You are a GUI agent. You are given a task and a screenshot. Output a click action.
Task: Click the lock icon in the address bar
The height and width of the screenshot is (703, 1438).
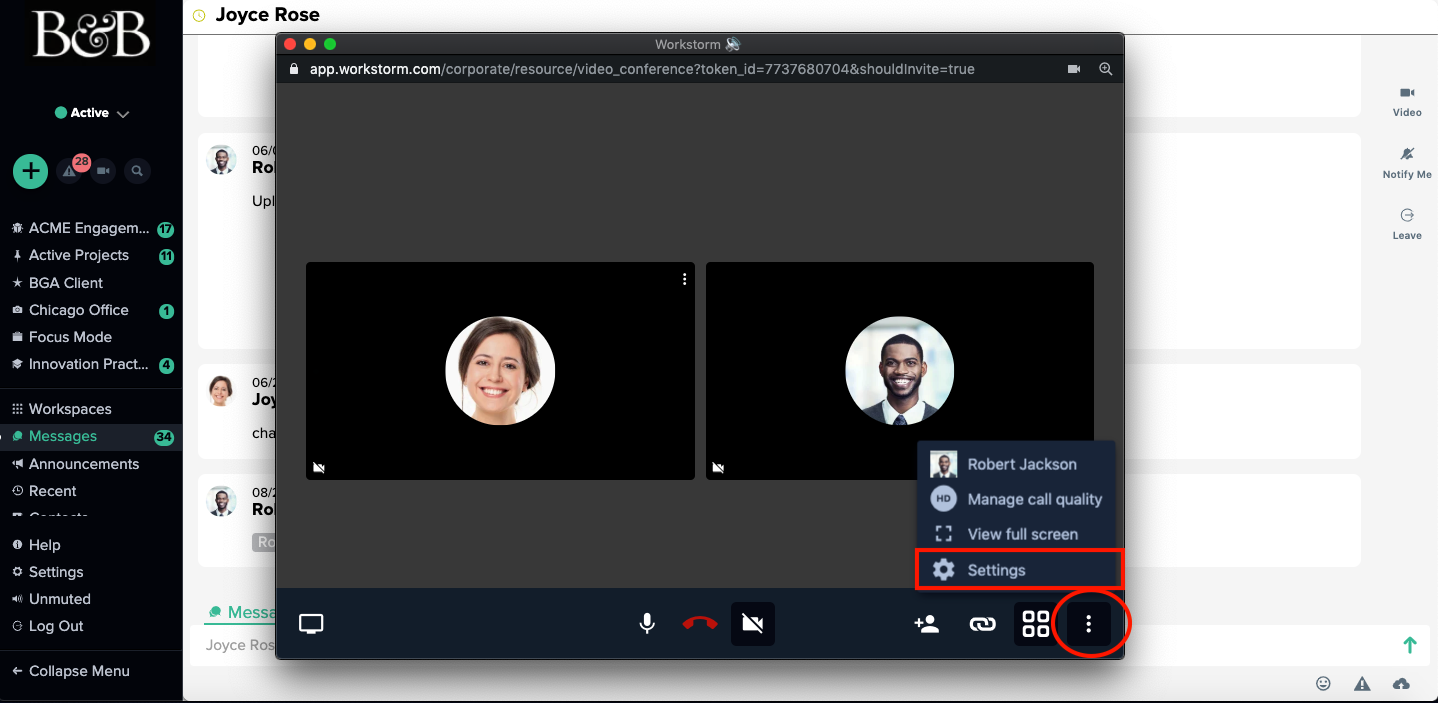pyautogui.click(x=294, y=69)
